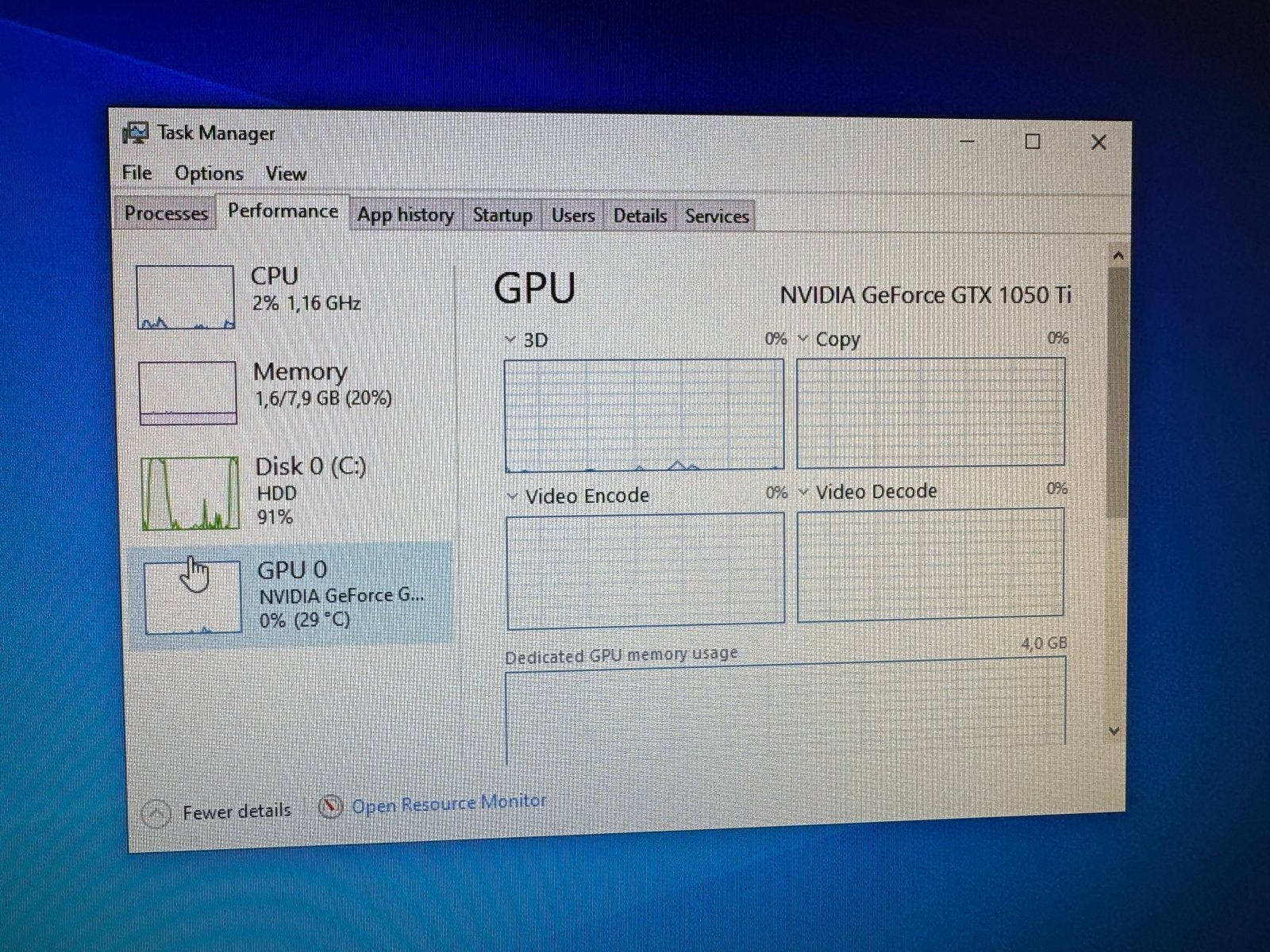
Task: Switch to the App history tab
Action: (x=405, y=215)
